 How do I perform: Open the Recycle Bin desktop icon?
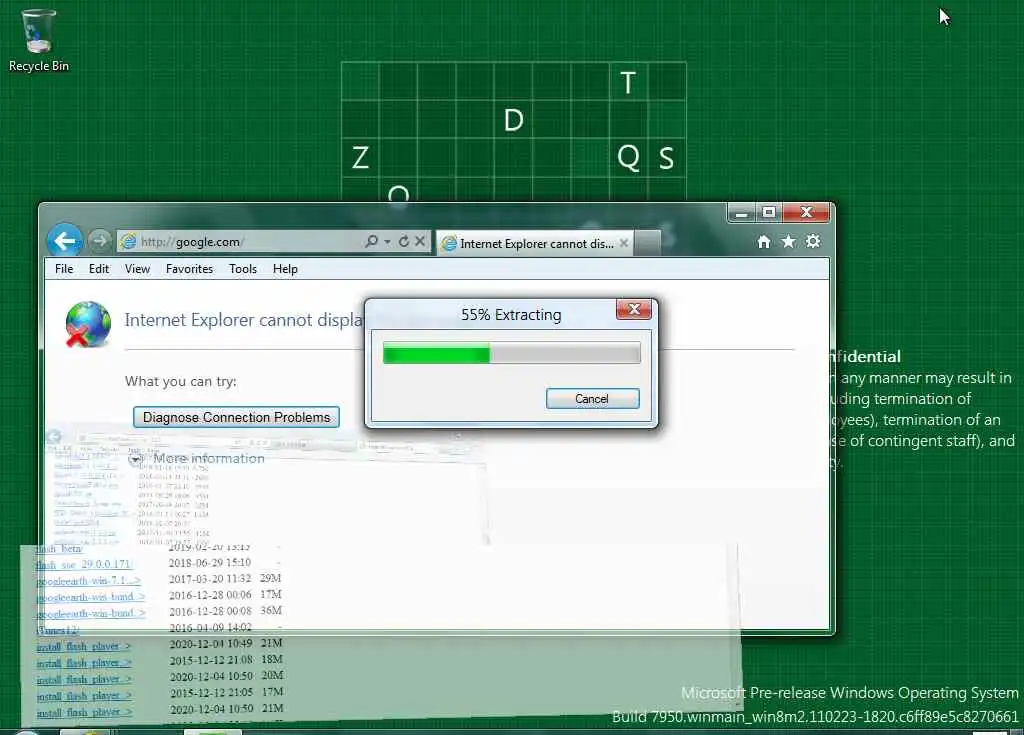pyautogui.click(x=39, y=39)
